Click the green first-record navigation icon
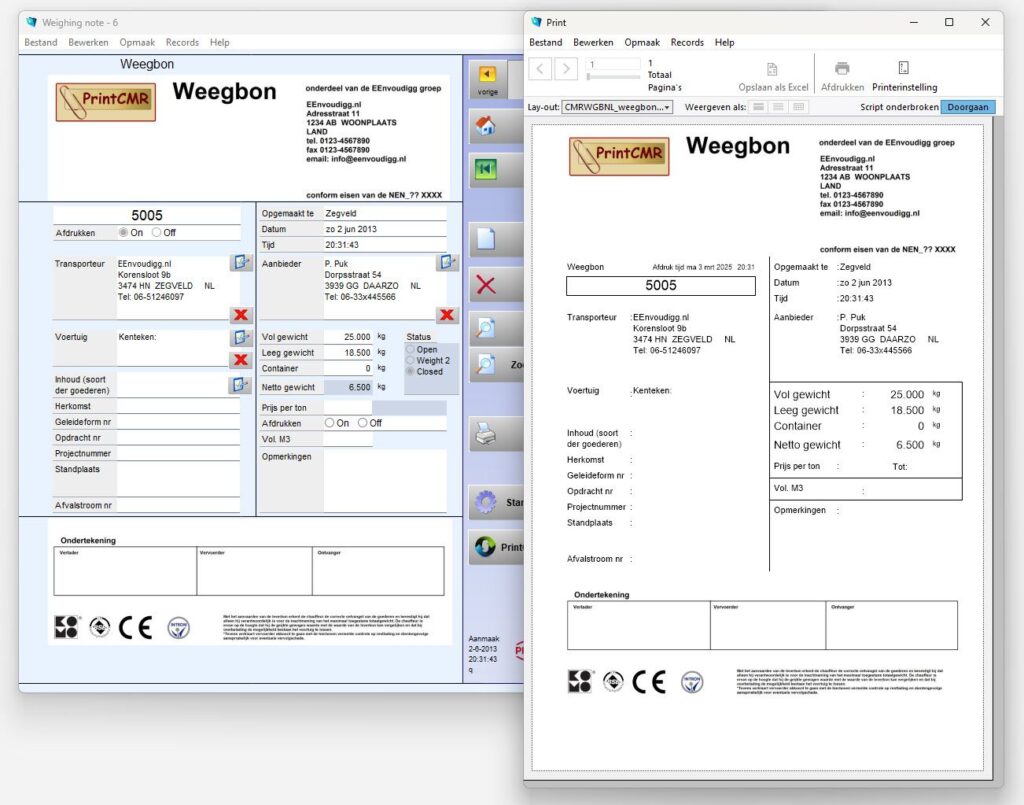 (487, 169)
